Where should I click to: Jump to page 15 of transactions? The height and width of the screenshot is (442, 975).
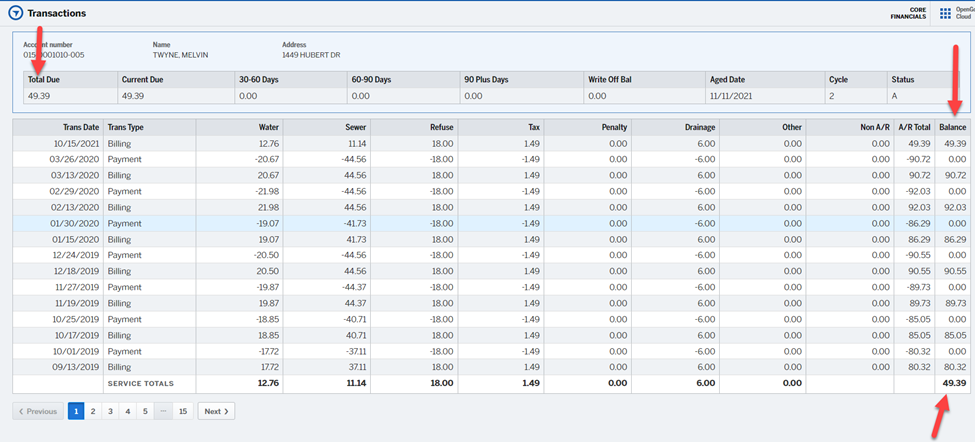coord(182,411)
